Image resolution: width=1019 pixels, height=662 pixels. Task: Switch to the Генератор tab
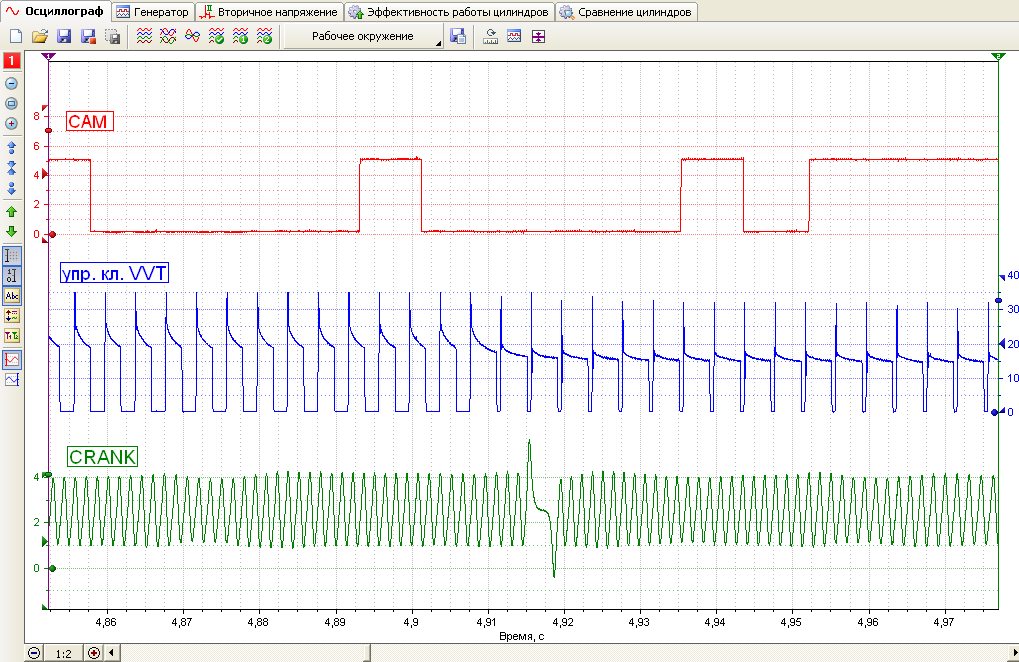point(153,12)
